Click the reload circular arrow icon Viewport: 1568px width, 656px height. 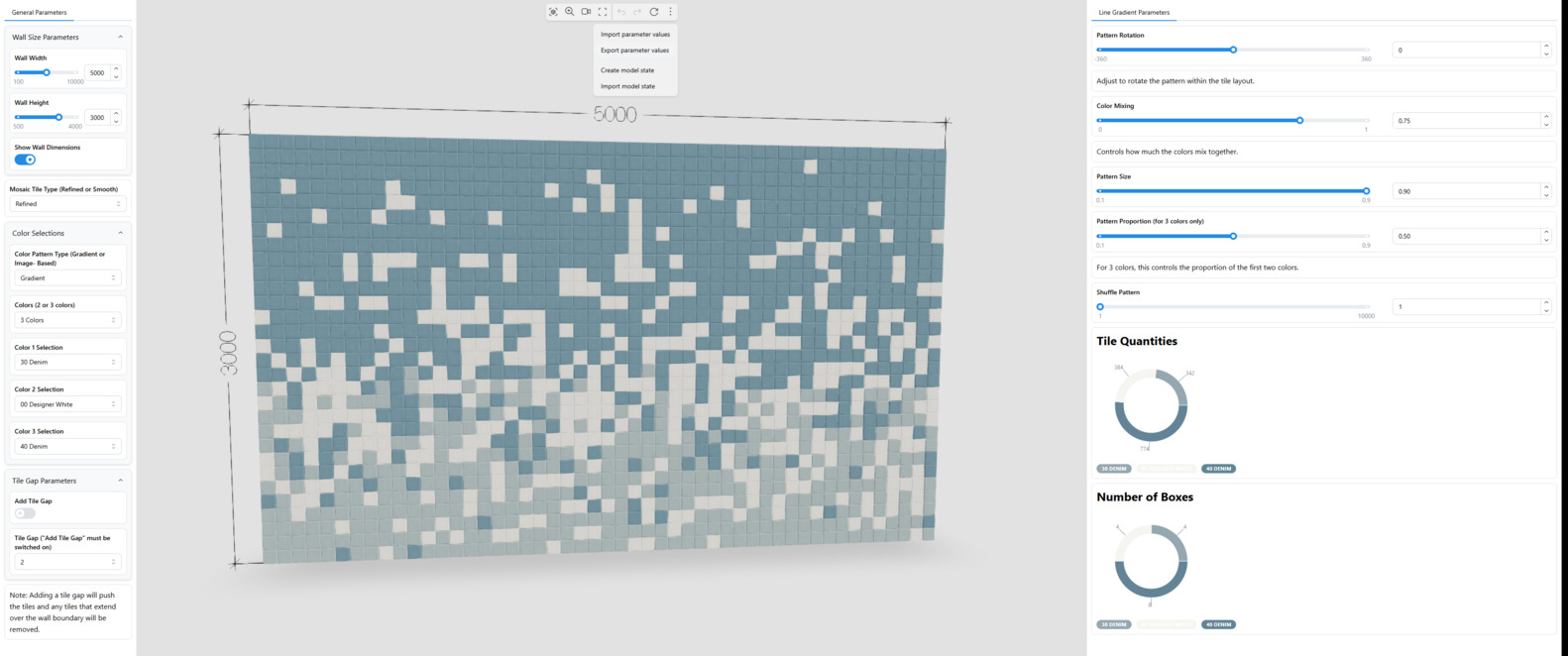(x=654, y=12)
